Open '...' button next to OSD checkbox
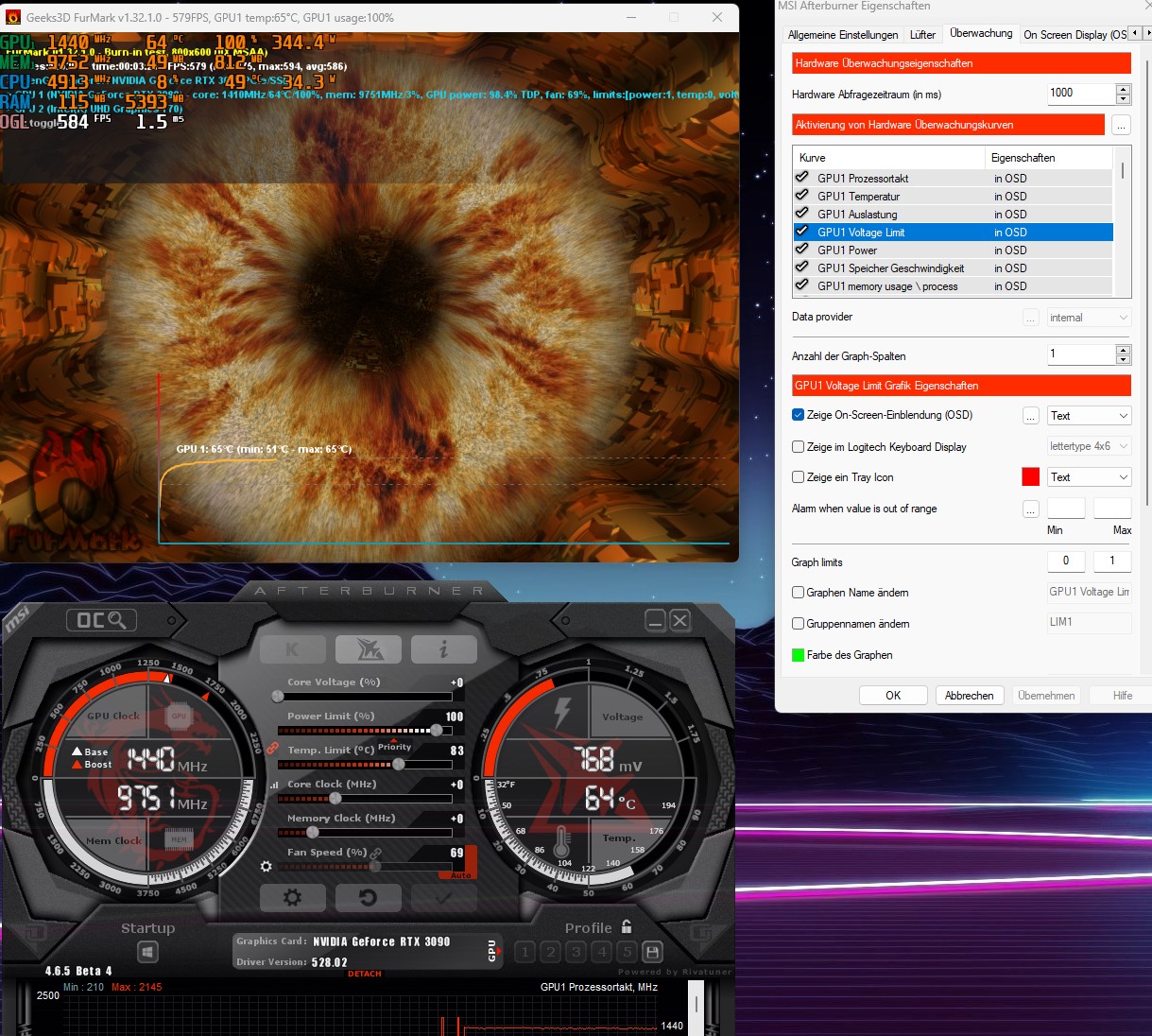1152x1036 pixels. tap(1031, 416)
